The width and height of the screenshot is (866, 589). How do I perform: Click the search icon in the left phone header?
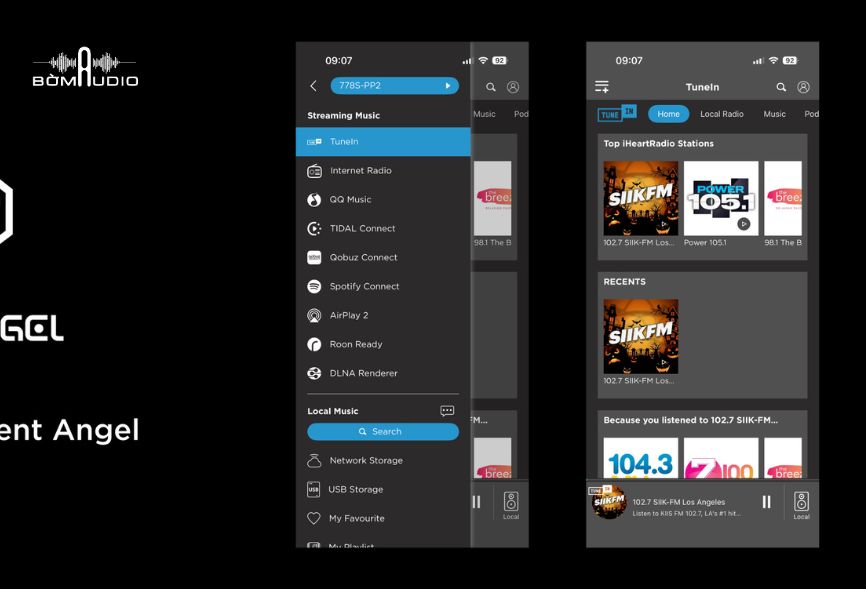(490, 87)
